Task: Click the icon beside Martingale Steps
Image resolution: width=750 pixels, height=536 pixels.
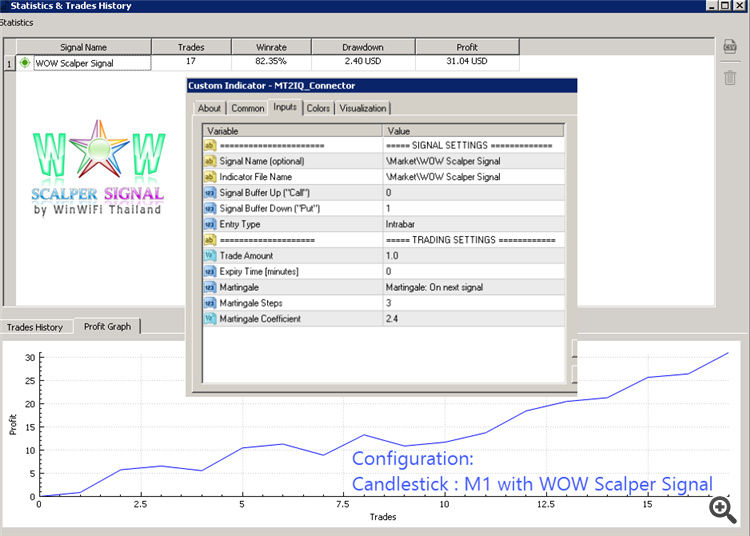Action: point(210,303)
